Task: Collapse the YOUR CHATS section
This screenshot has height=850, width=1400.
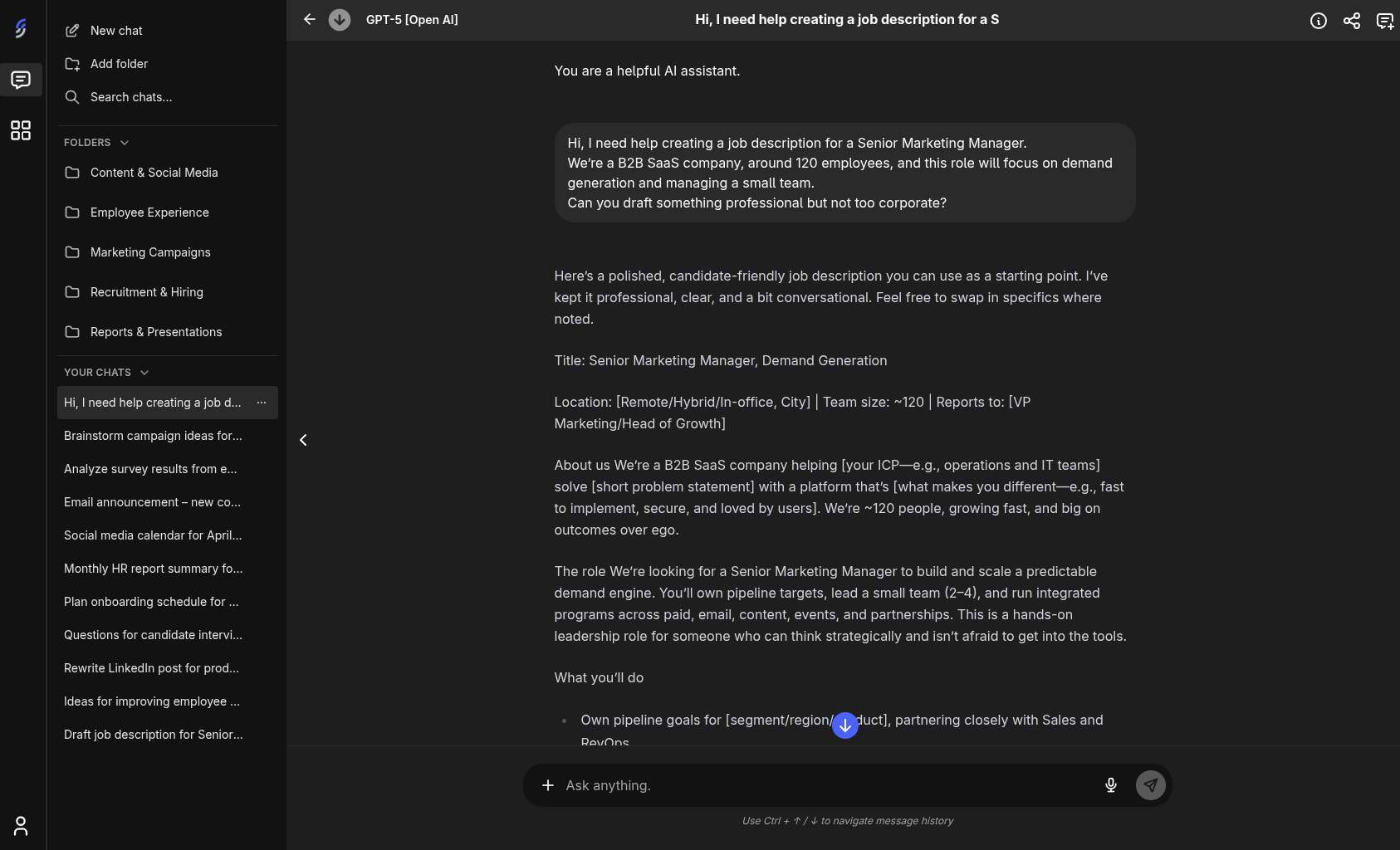Action: click(x=146, y=372)
